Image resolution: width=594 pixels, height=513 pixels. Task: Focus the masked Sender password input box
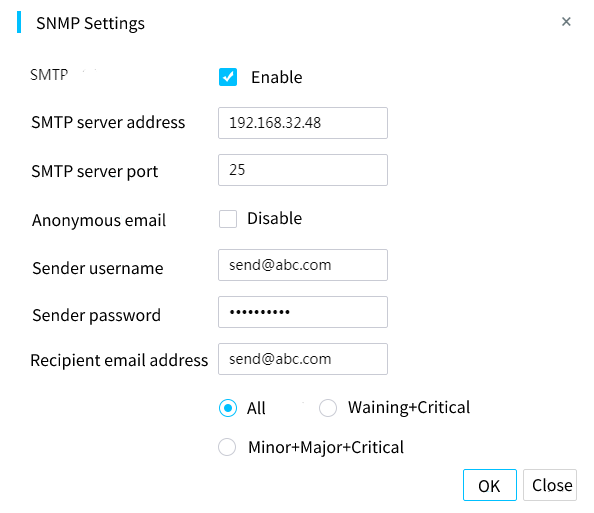tap(303, 312)
